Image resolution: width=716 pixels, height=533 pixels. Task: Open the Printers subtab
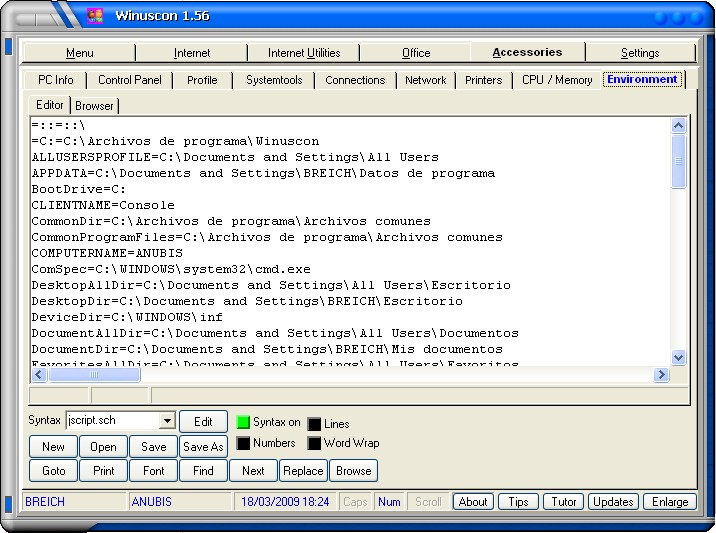point(484,80)
